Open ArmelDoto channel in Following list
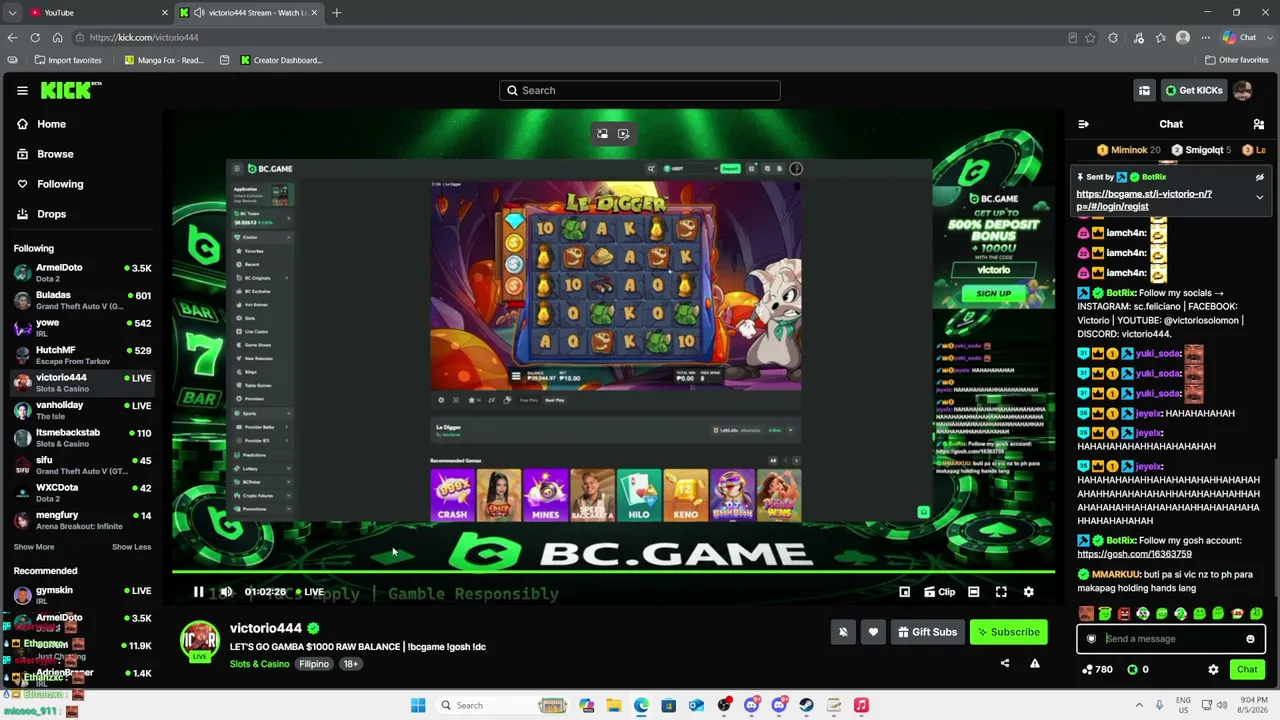Viewport: 1280px width, 720px height. [x=82, y=273]
